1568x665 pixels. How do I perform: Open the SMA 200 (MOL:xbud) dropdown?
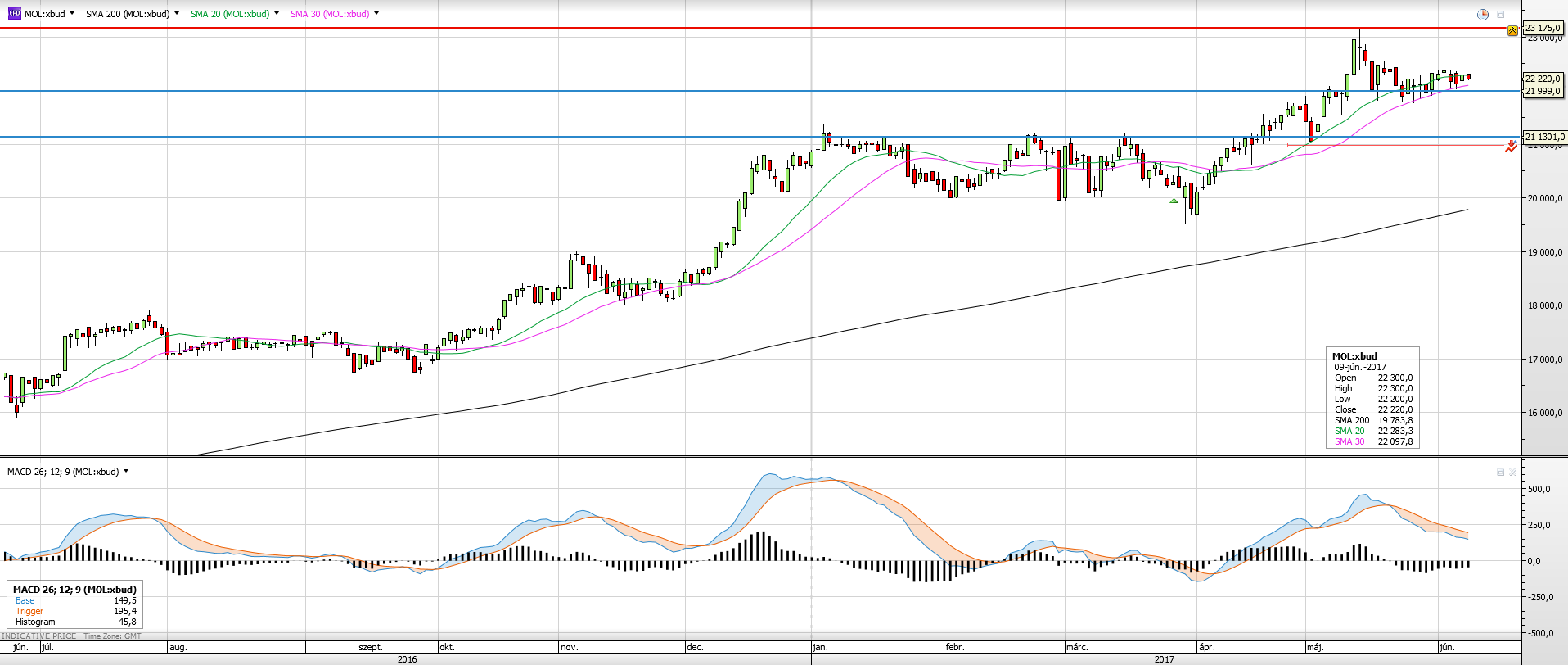click(x=177, y=14)
